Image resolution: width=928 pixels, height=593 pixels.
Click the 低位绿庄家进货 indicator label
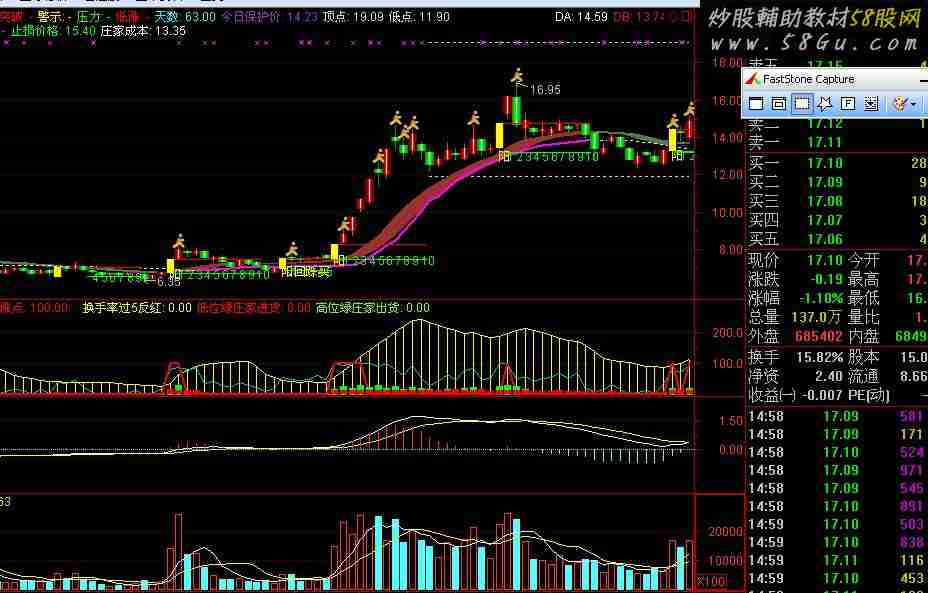tap(254, 308)
